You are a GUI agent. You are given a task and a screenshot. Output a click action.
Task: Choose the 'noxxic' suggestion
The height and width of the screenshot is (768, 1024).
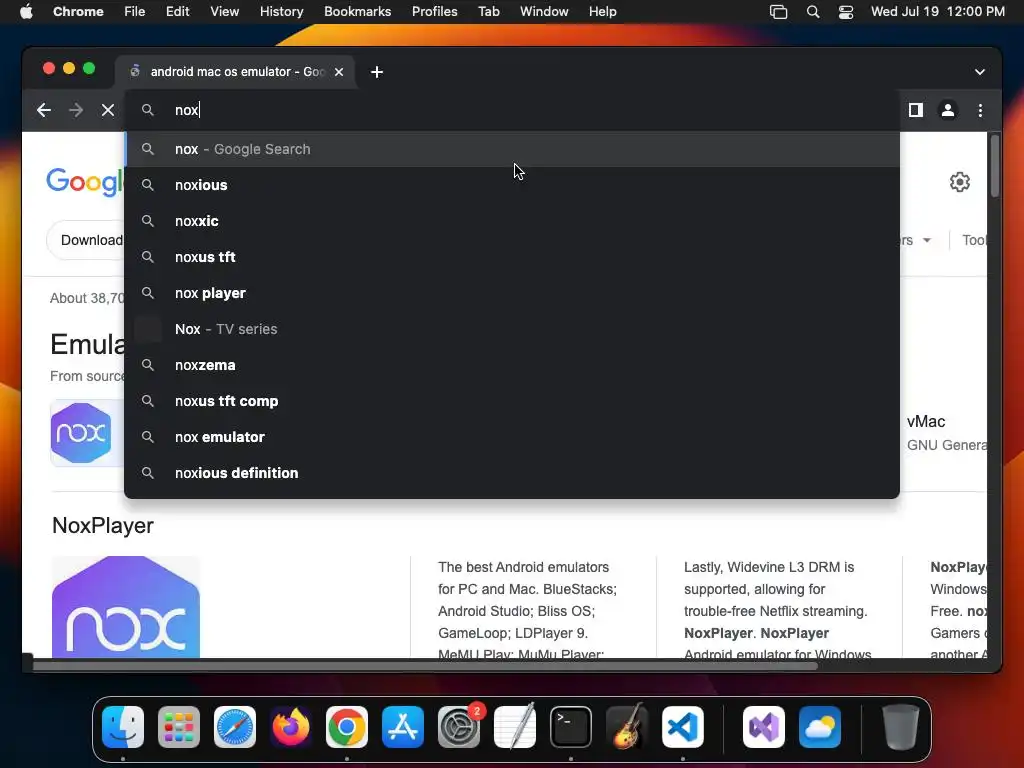[512, 221]
